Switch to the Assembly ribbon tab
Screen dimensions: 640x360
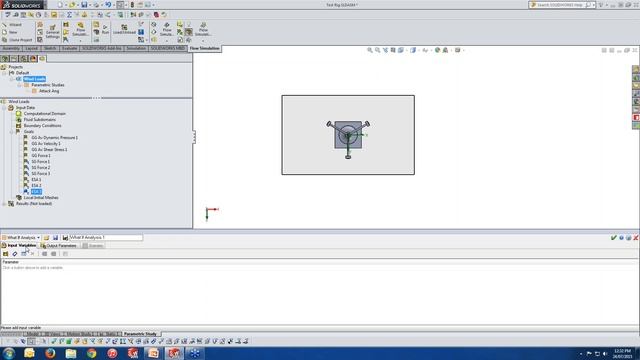tap(11, 48)
